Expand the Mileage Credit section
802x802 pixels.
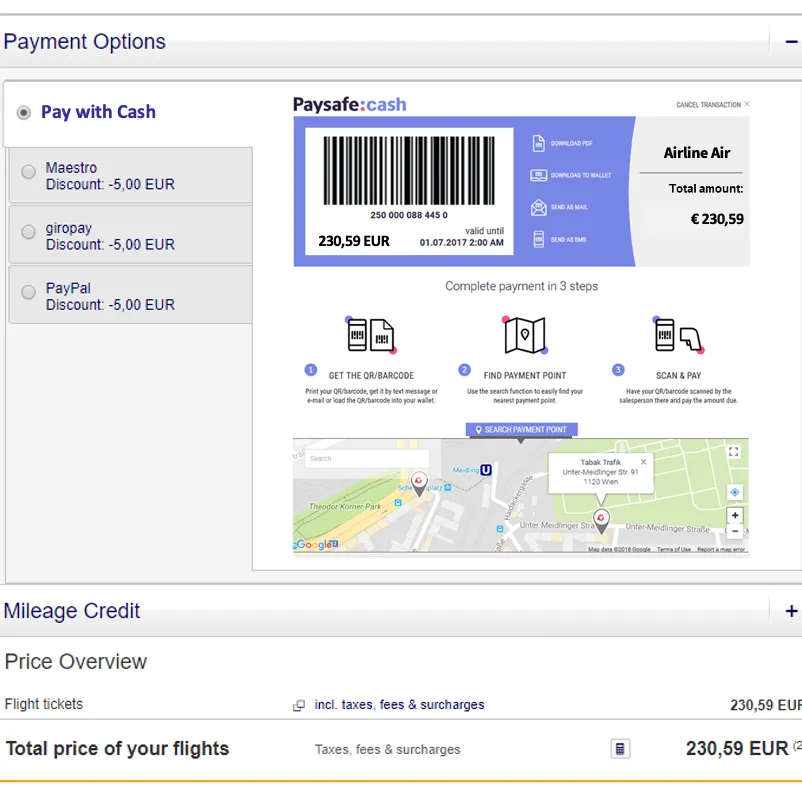[x=790, y=609]
